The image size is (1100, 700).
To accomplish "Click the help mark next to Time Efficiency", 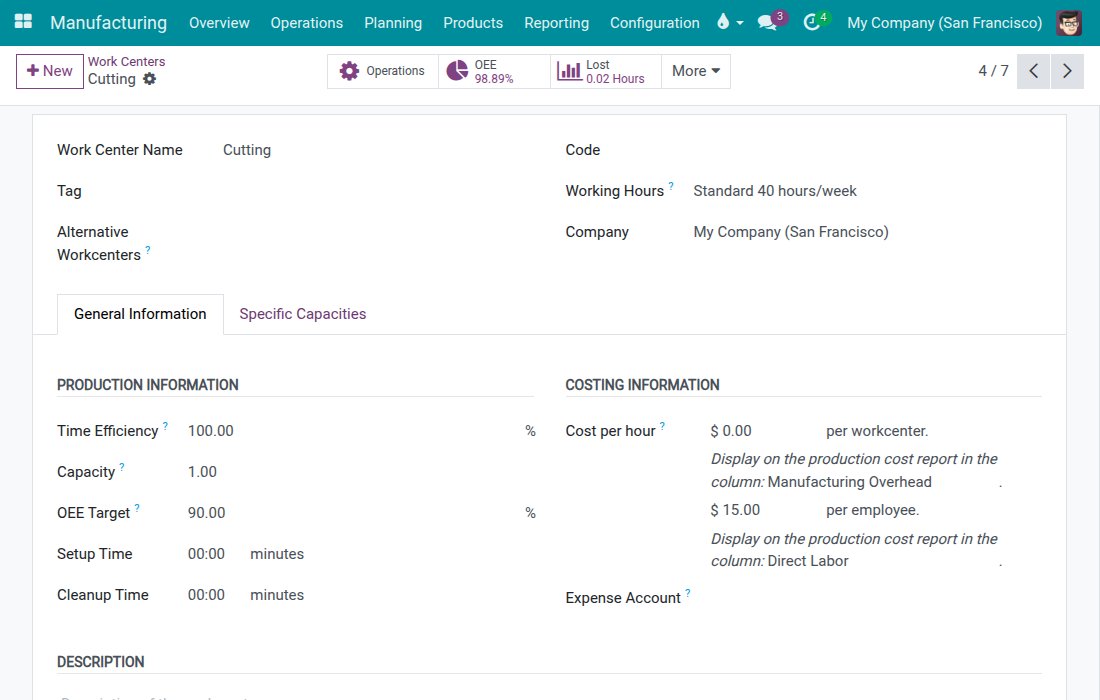I will pos(166,426).
